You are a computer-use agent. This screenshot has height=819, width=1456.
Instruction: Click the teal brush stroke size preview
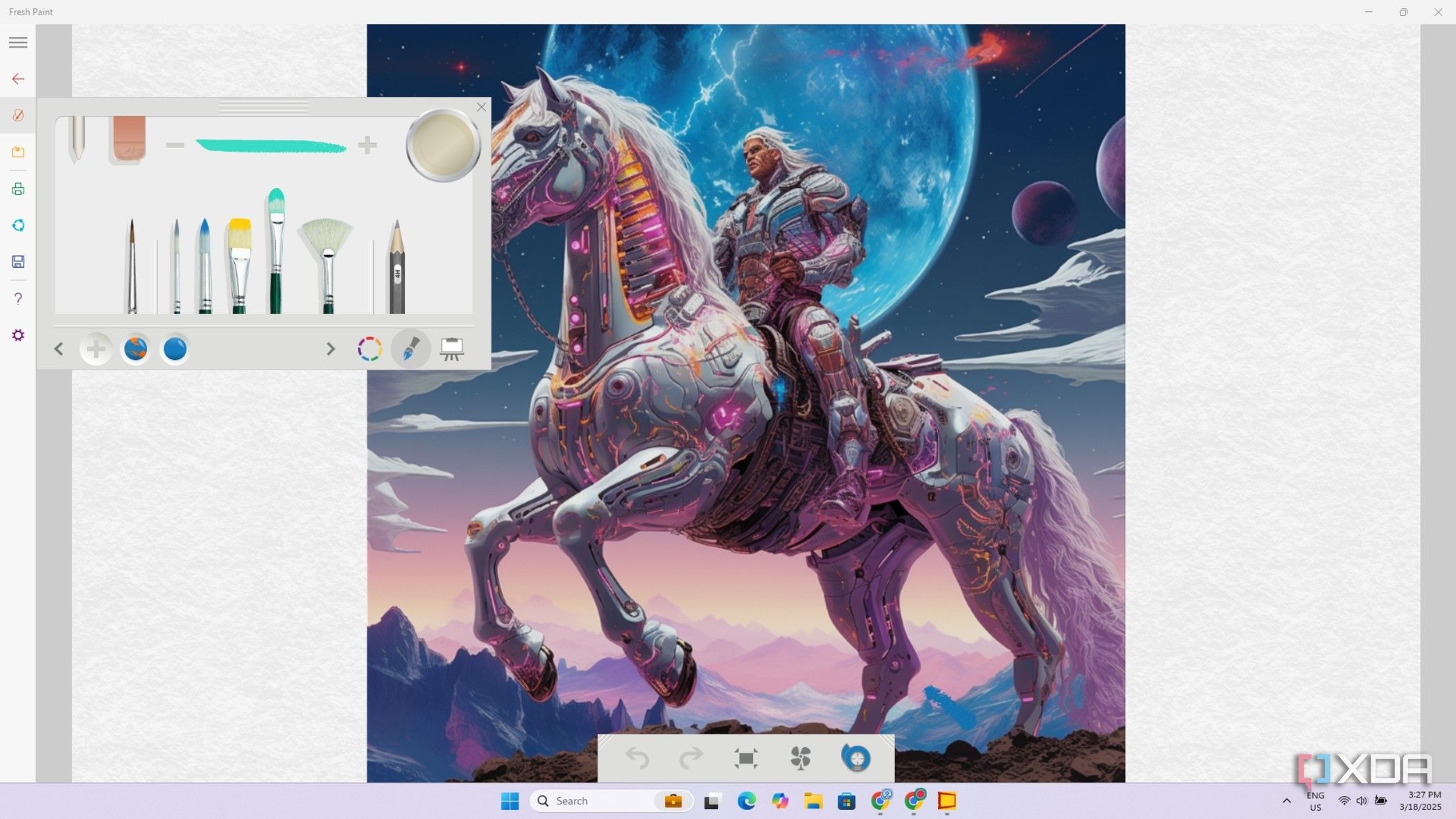point(271,146)
